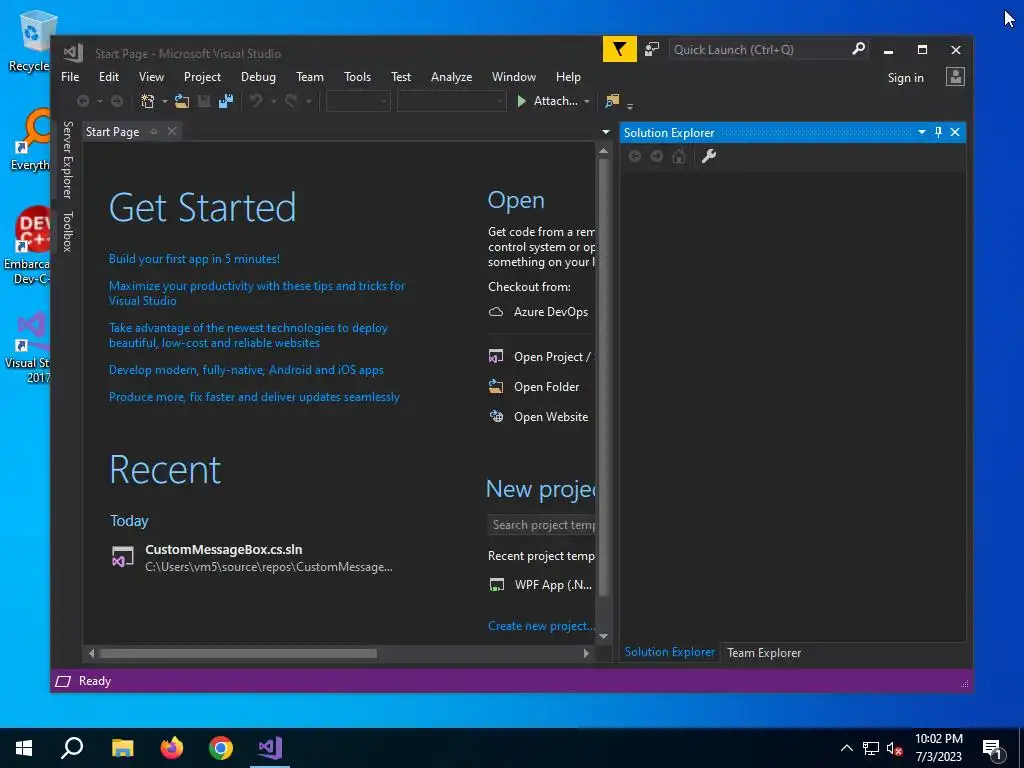Open Windows notification center icon
The image size is (1024, 768).
coord(993,748)
